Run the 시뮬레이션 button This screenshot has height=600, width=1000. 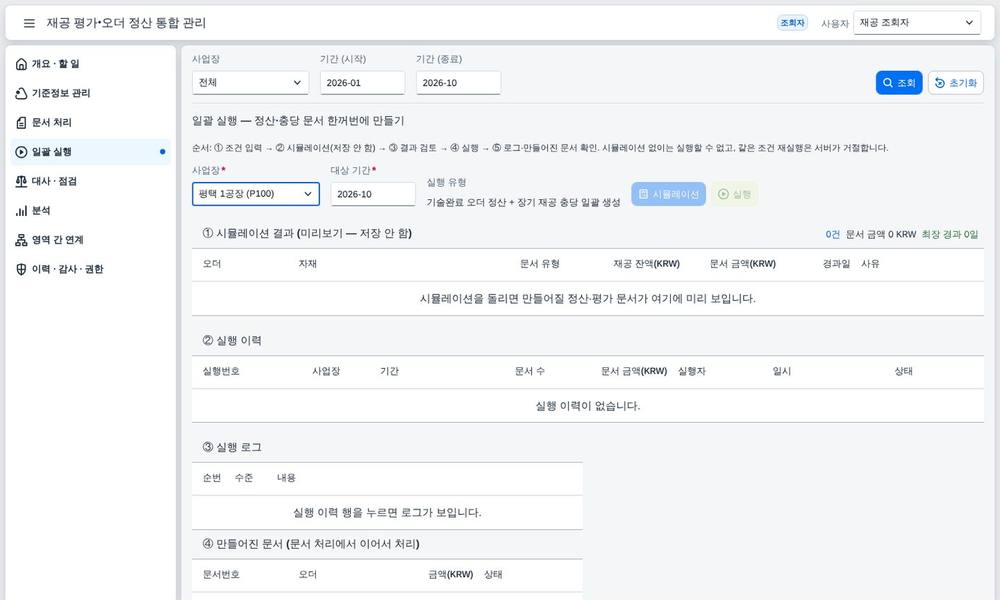point(668,194)
